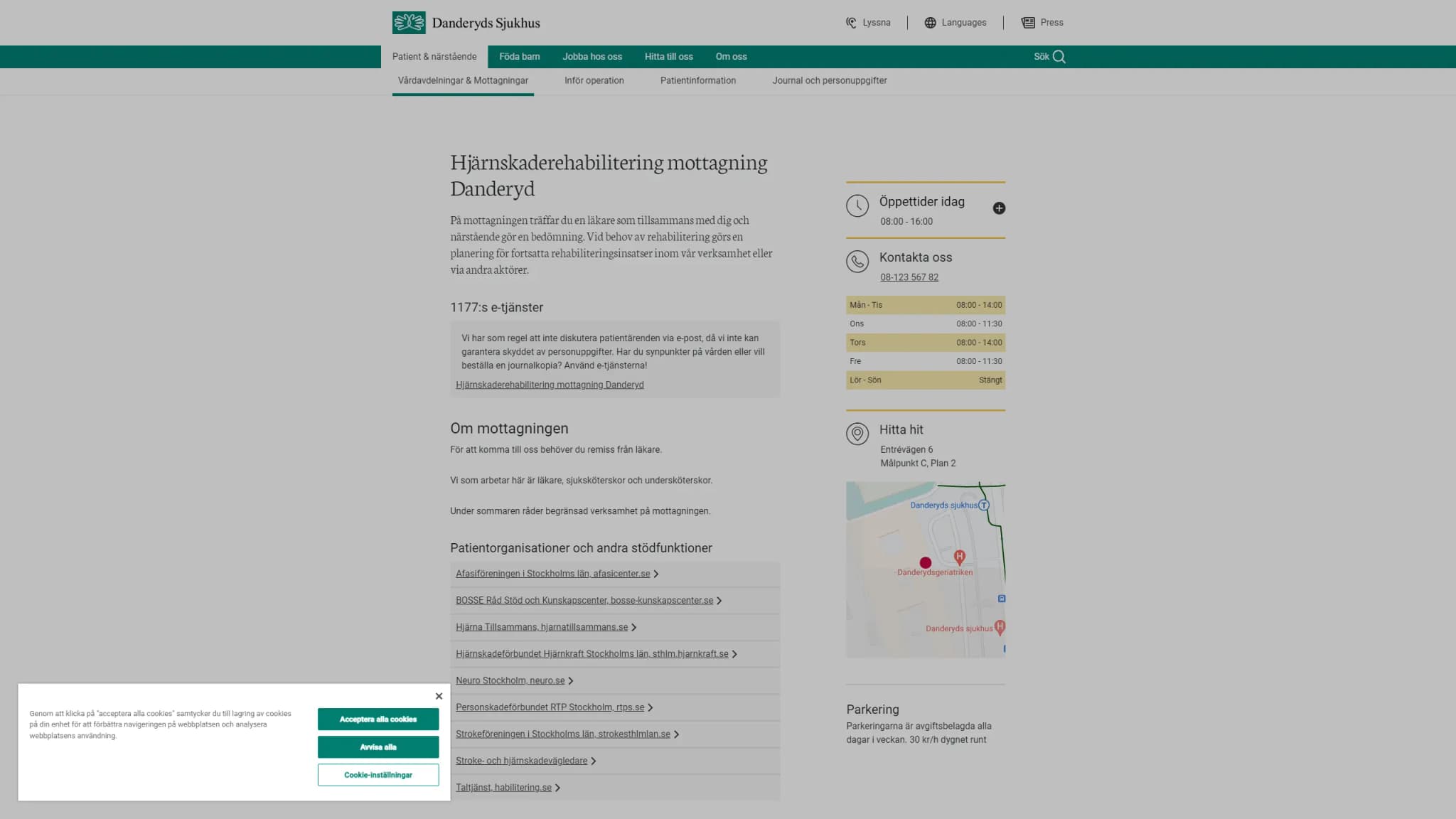The width and height of the screenshot is (1456, 819).
Task: Open Hjärnskaderehabilitering mottagning Danderyd e-tjänster link
Action: pos(550,385)
